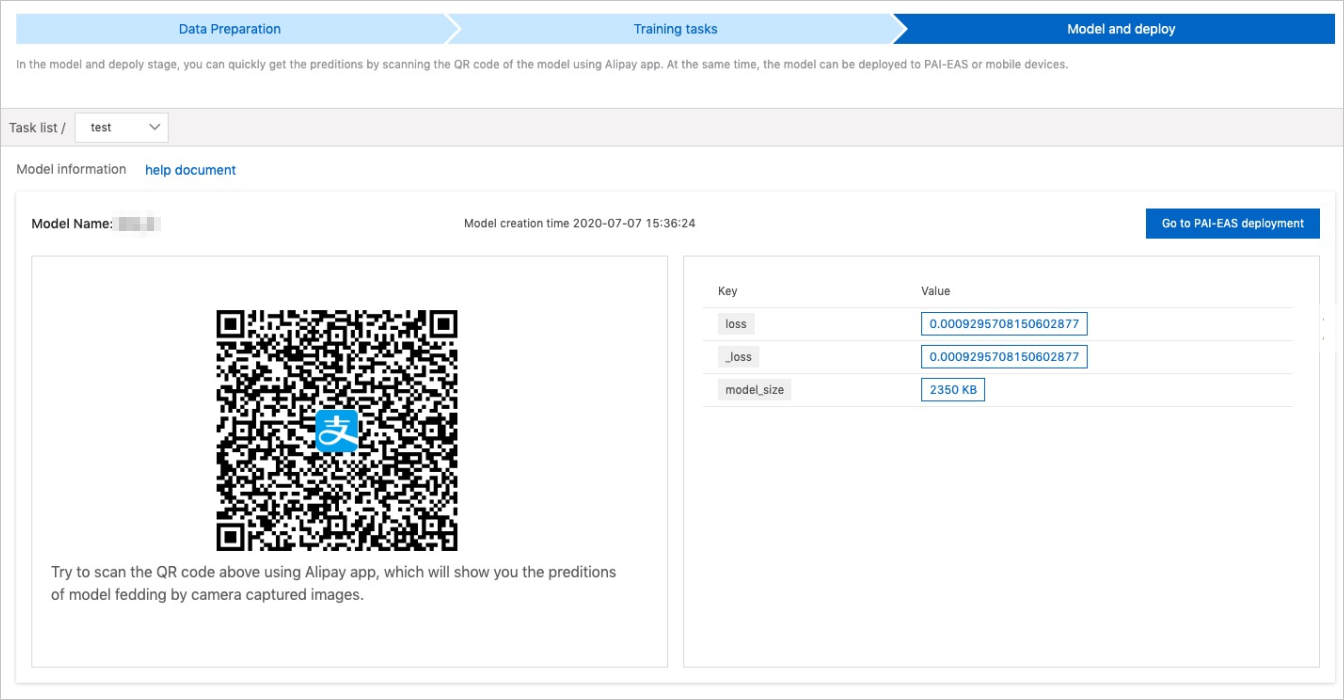1344x700 pixels.
Task: Click the QR code image
Action: point(337,431)
